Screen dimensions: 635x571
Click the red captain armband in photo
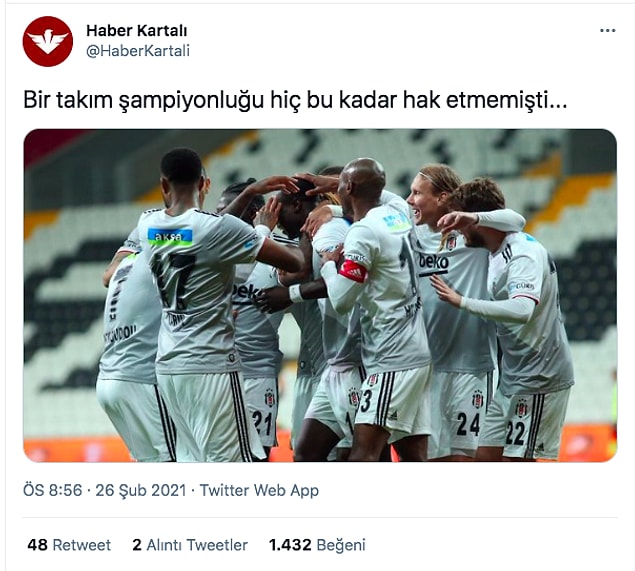point(353,271)
